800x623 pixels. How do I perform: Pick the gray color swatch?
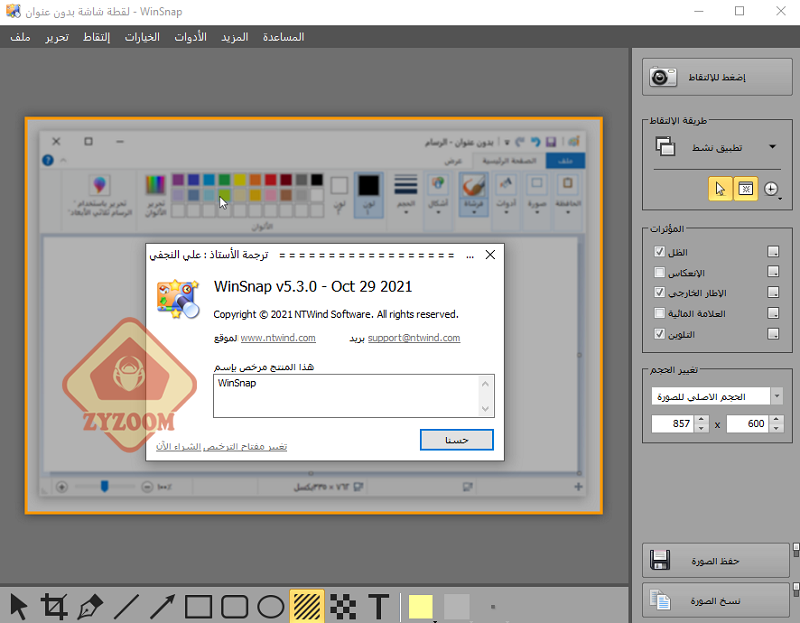457,607
